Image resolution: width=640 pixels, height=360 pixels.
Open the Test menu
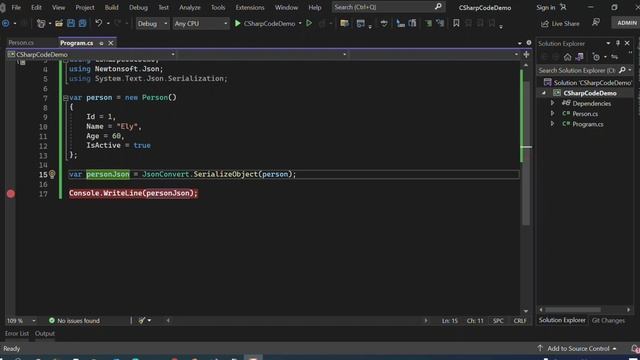coord(163,7)
